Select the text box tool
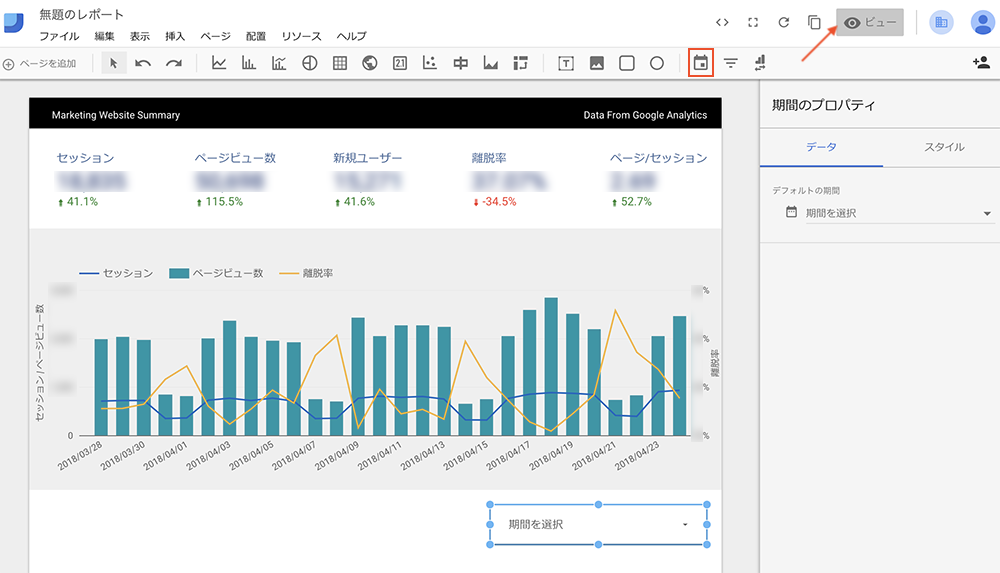 [566, 63]
